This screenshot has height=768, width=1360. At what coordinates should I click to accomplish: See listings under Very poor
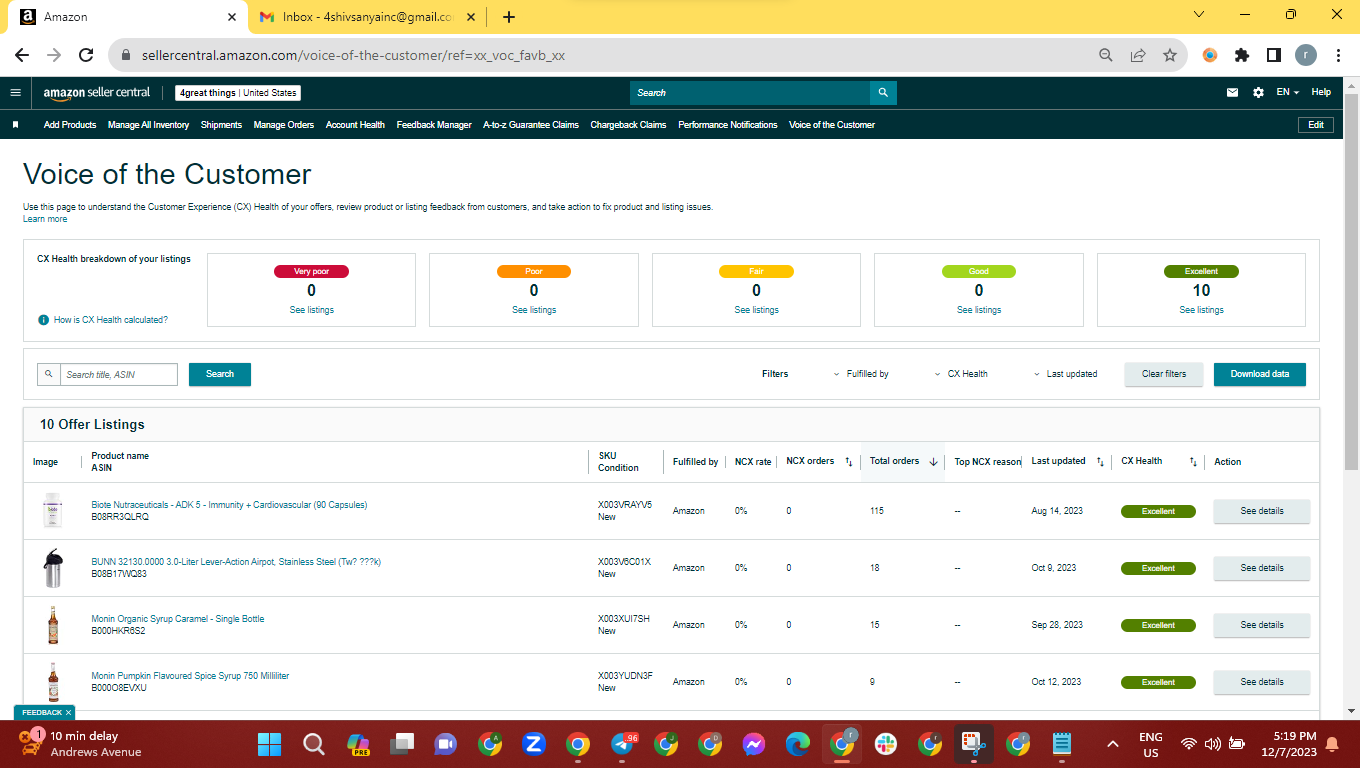[311, 310]
